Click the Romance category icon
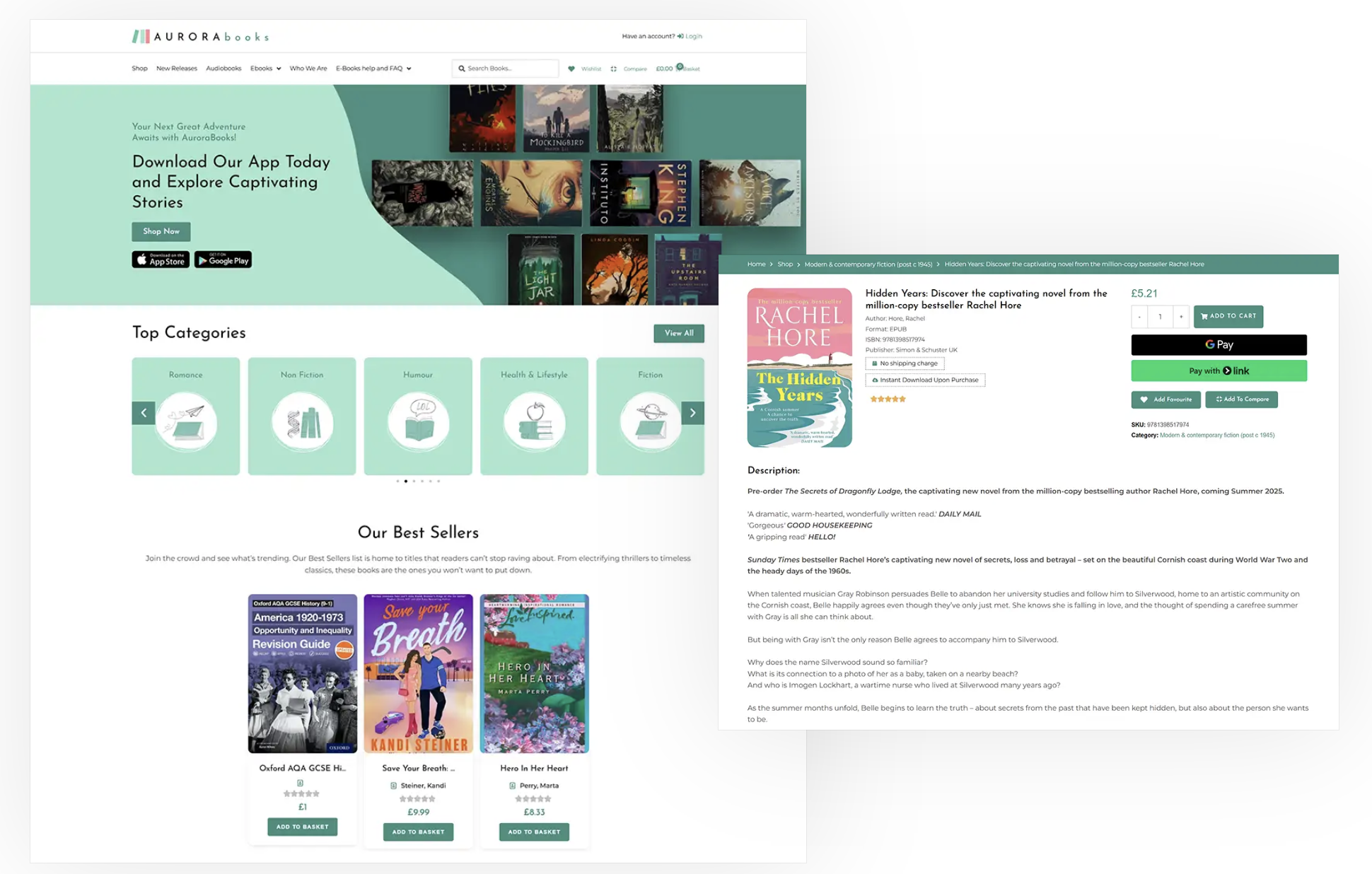The image size is (1372, 874). 186,422
